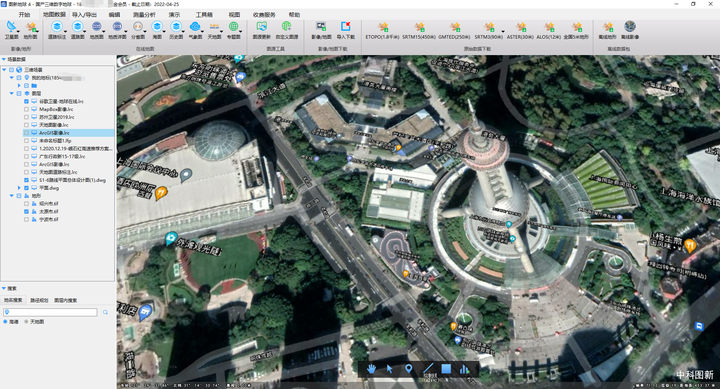Click the 海图 map icon

pyautogui.click(x=157, y=27)
